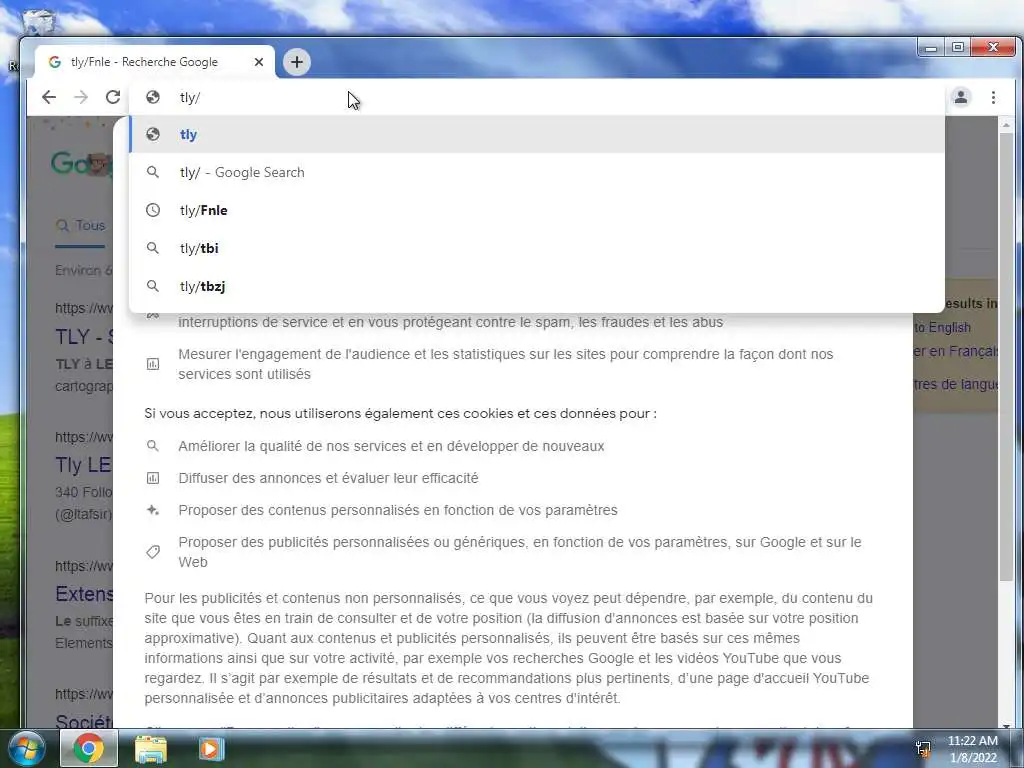Select the tly/Fnle history suggestion

pos(537,210)
